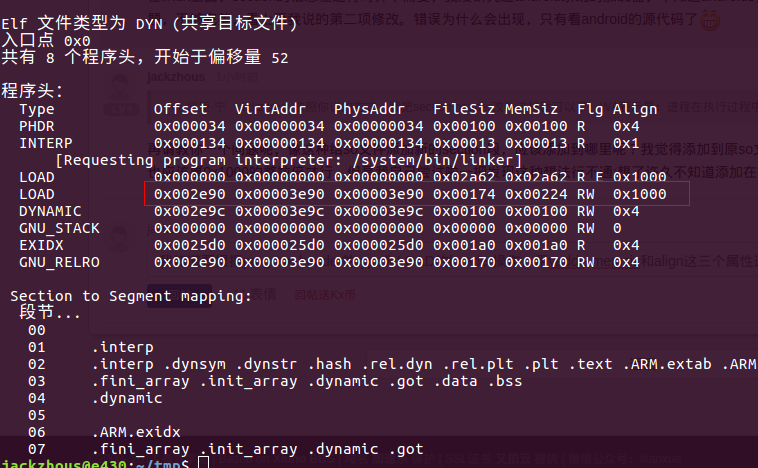Click the terminal cursor after the prompt
The width and height of the screenshot is (758, 468).
point(203,462)
